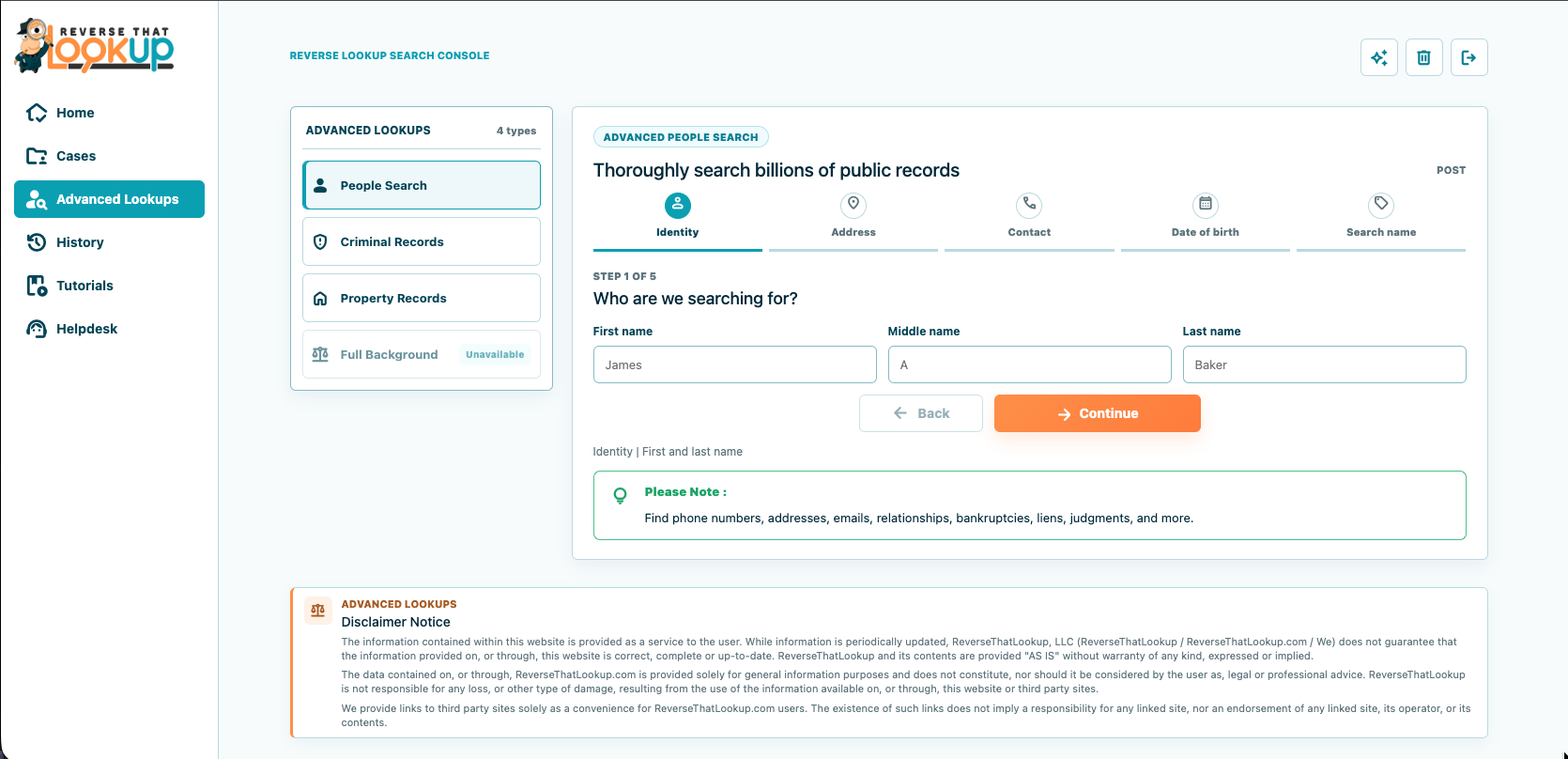1568x759 pixels.
Task: Click the Date of birth calendar icon
Action: point(1206,205)
